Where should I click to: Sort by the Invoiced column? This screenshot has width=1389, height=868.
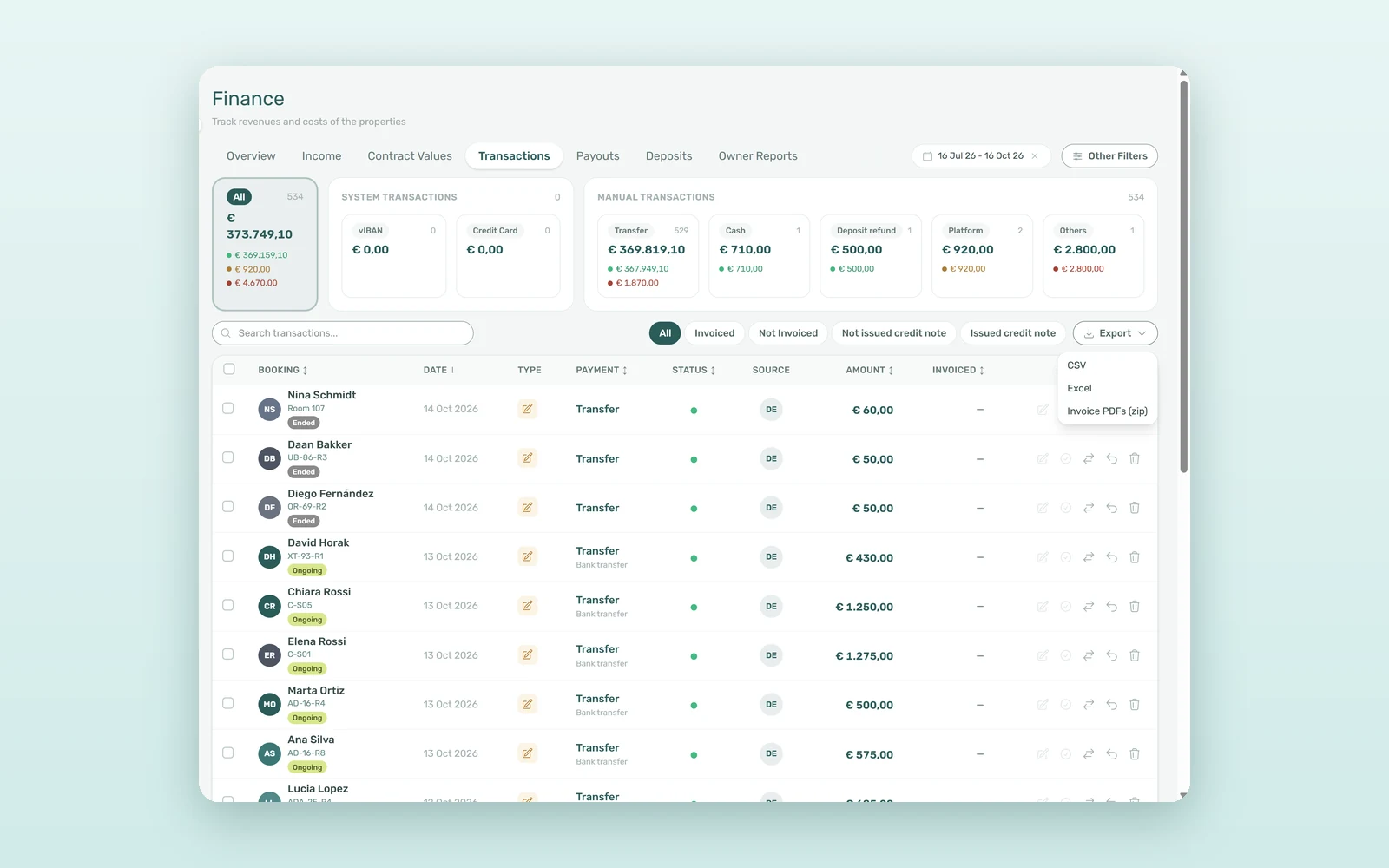pos(958,370)
